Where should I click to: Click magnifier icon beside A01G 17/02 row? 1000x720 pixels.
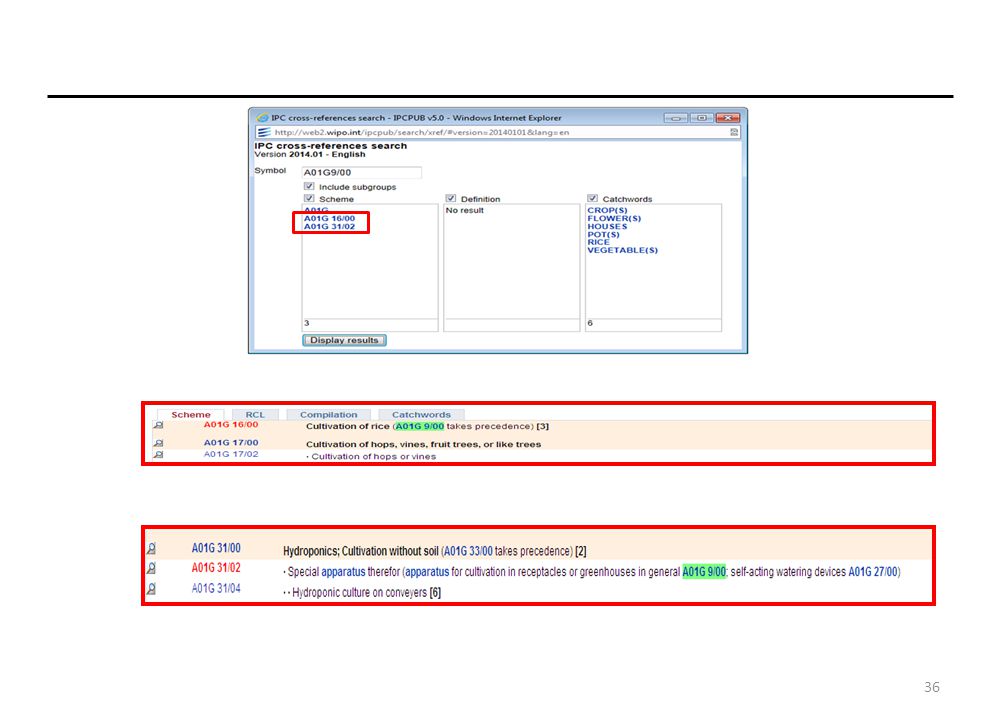[158, 455]
